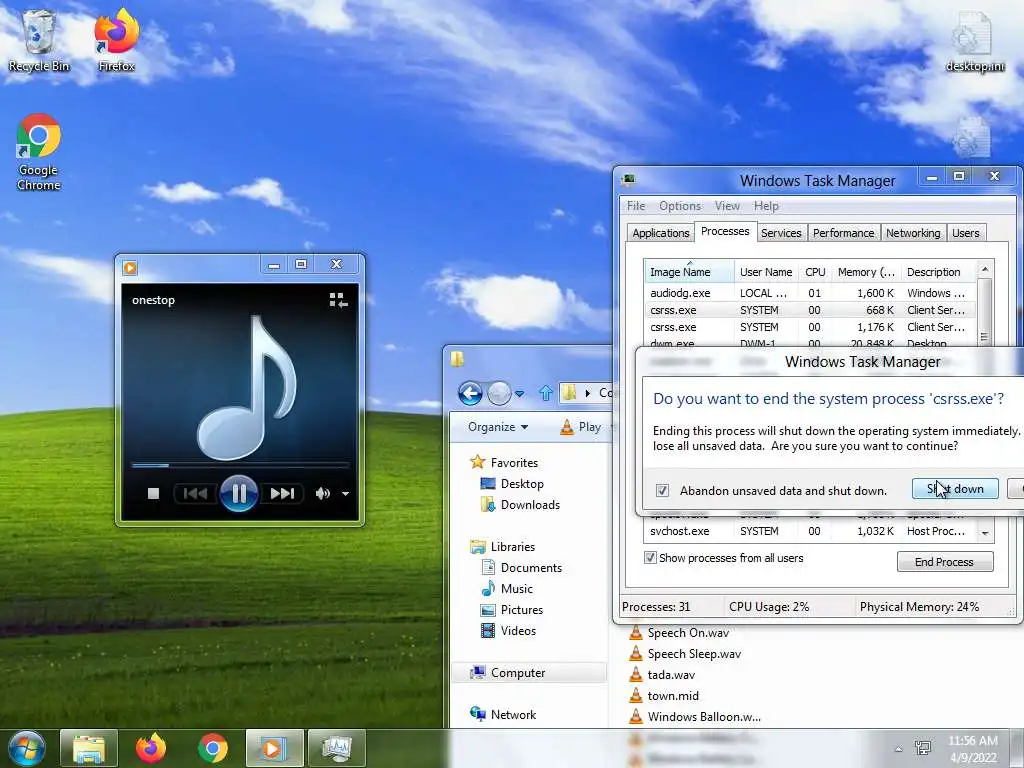Switch to the Networking tab

point(913,233)
